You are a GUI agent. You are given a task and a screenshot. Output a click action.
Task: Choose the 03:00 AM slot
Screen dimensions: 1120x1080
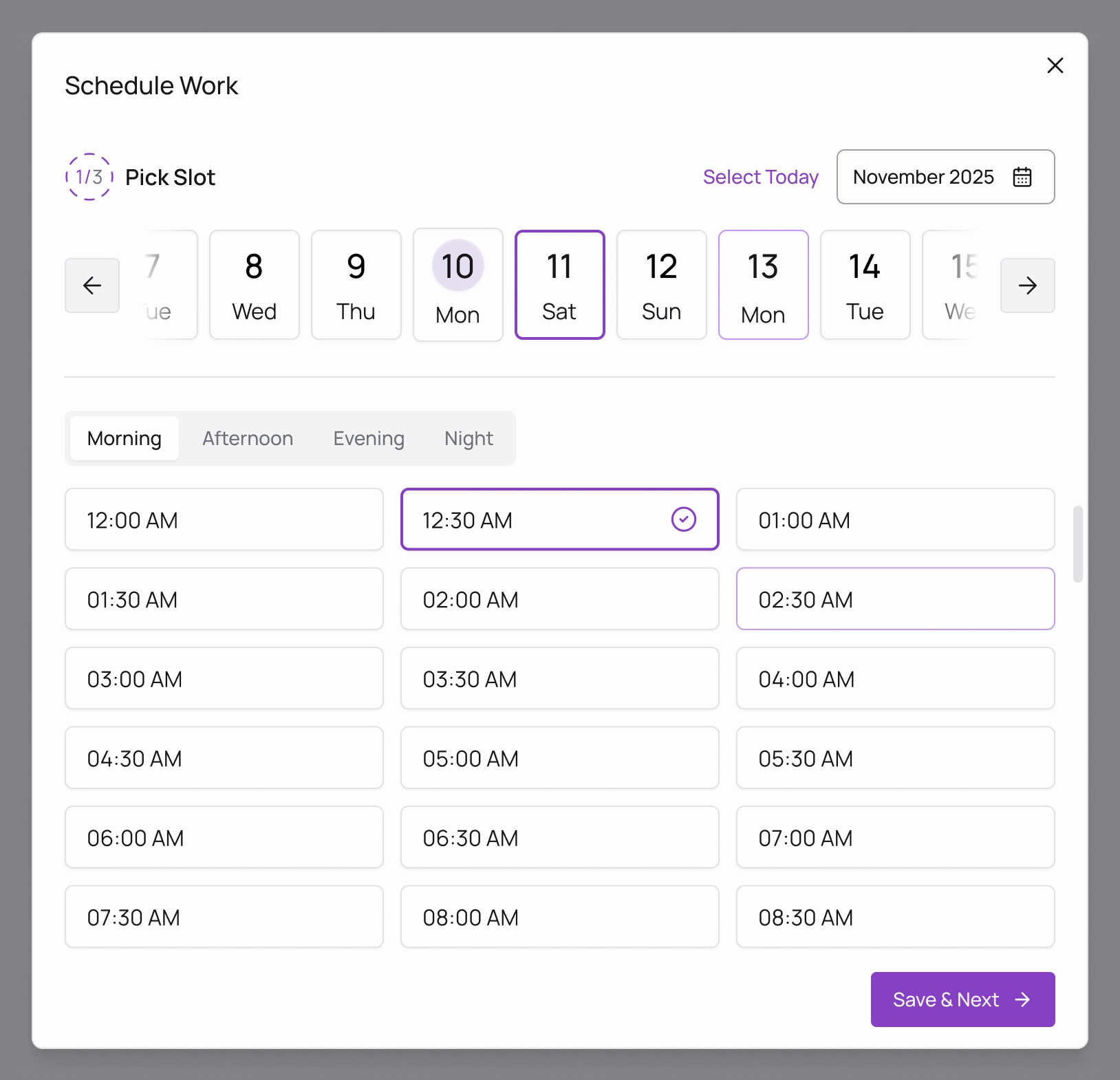pyautogui.click(x=224, y=678)
